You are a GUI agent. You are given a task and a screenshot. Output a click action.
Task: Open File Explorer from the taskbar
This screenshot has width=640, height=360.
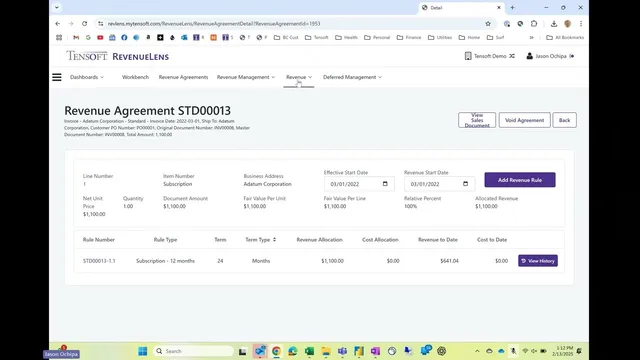[326, 351]
